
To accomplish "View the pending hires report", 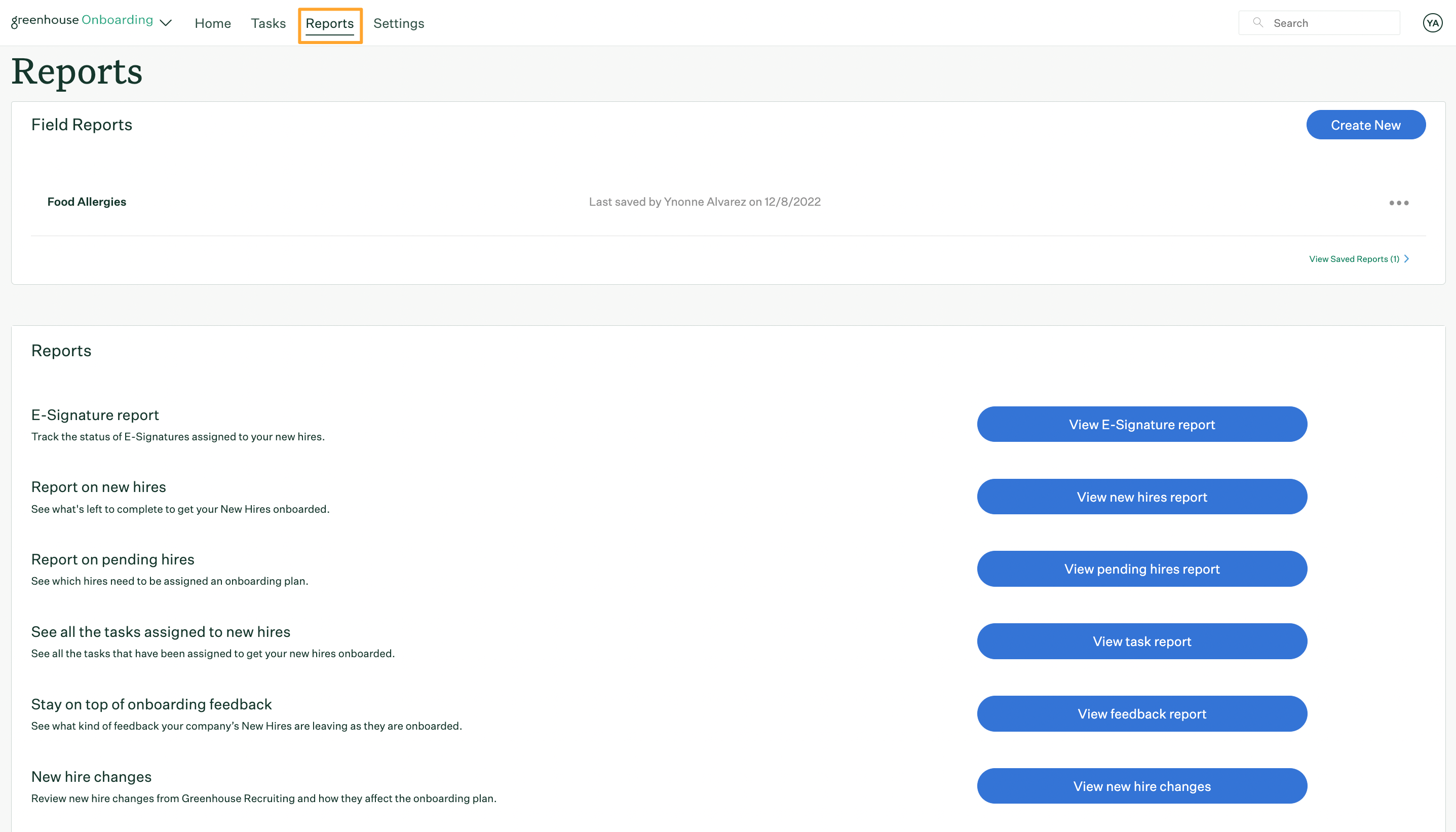I will pyautogui.click(x=1142, y=569).
